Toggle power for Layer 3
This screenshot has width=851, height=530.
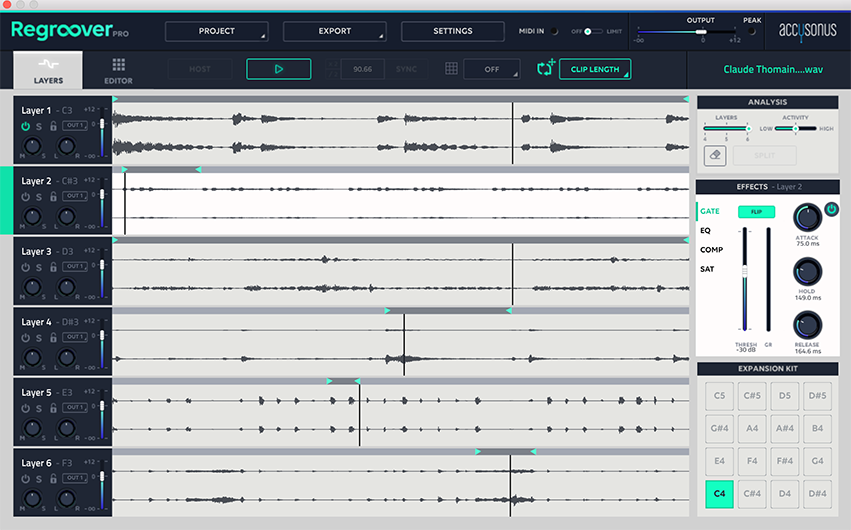coord(26,267)
